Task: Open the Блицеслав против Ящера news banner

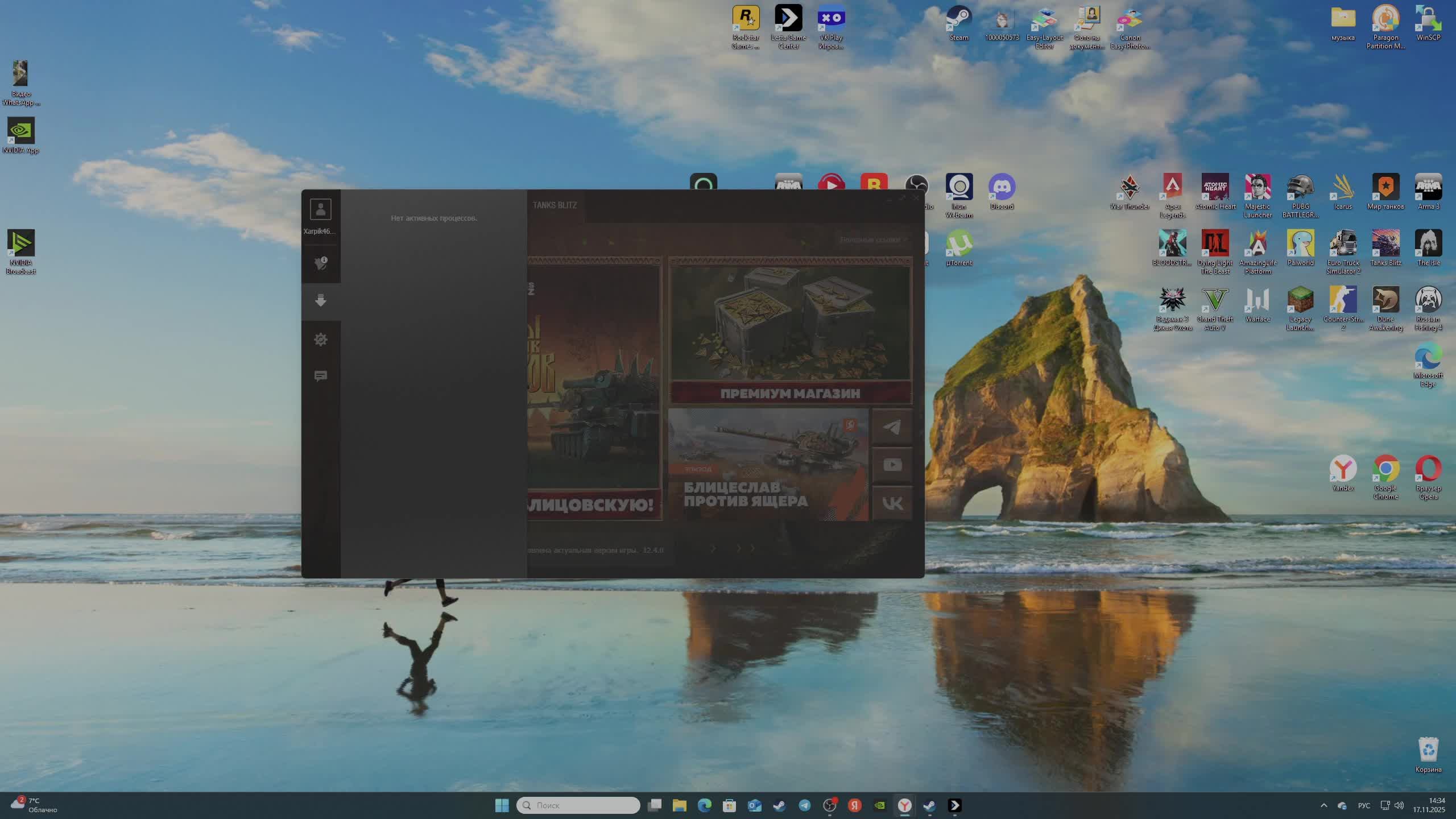Action: tap(768, 464)
